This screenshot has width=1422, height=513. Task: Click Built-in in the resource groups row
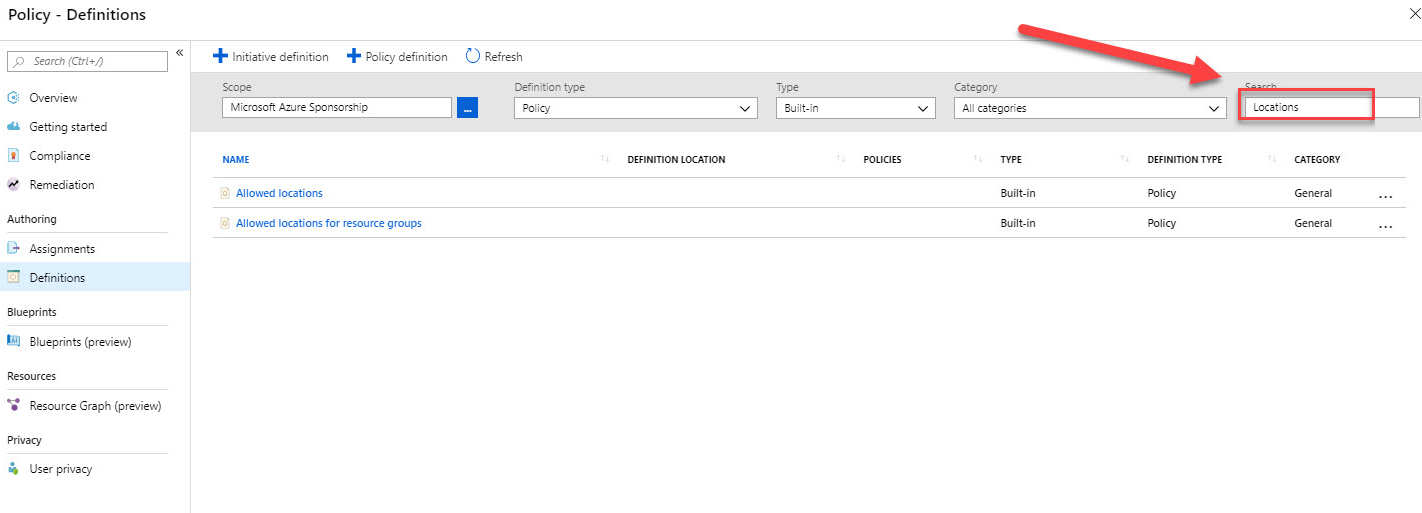1018,223
